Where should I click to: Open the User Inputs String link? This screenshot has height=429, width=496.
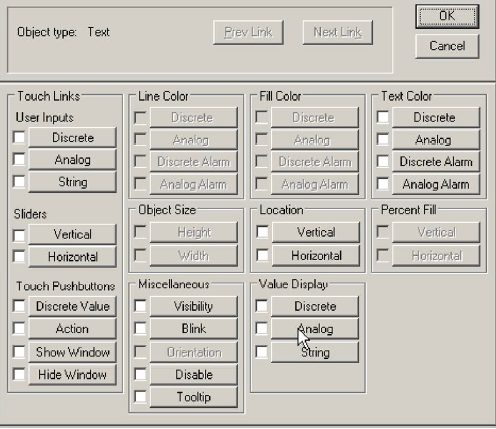coord(73,182)
